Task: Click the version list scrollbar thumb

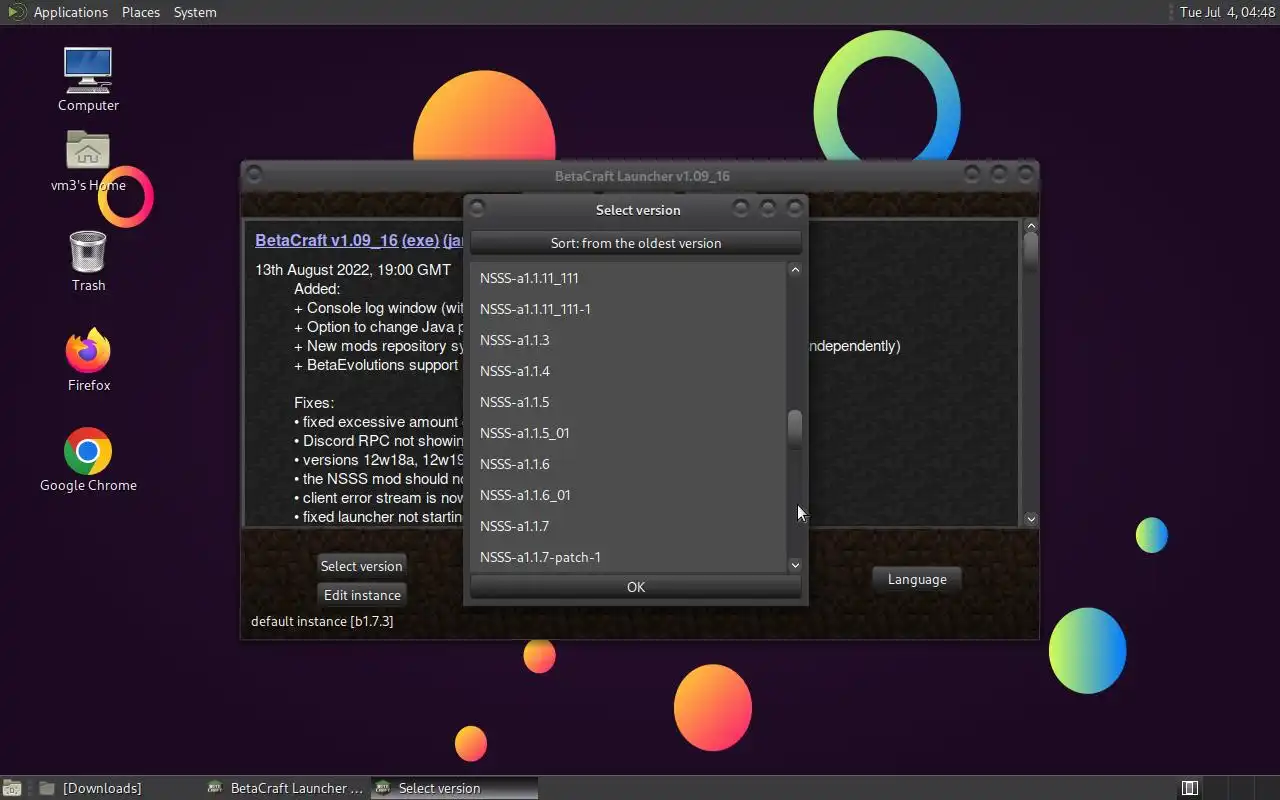Action: (x=795, y=430)
